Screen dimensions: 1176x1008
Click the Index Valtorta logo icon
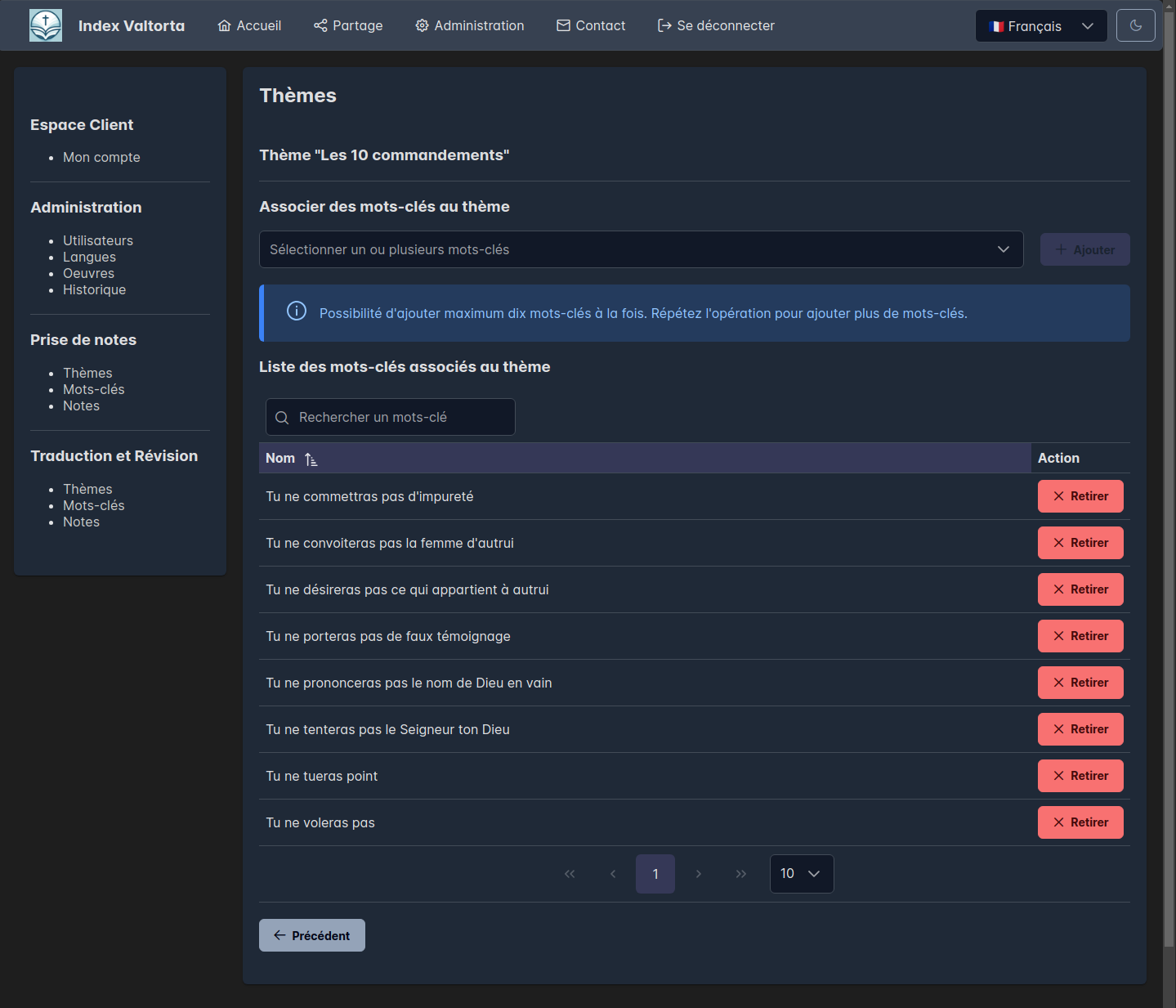tap(46, 25)
